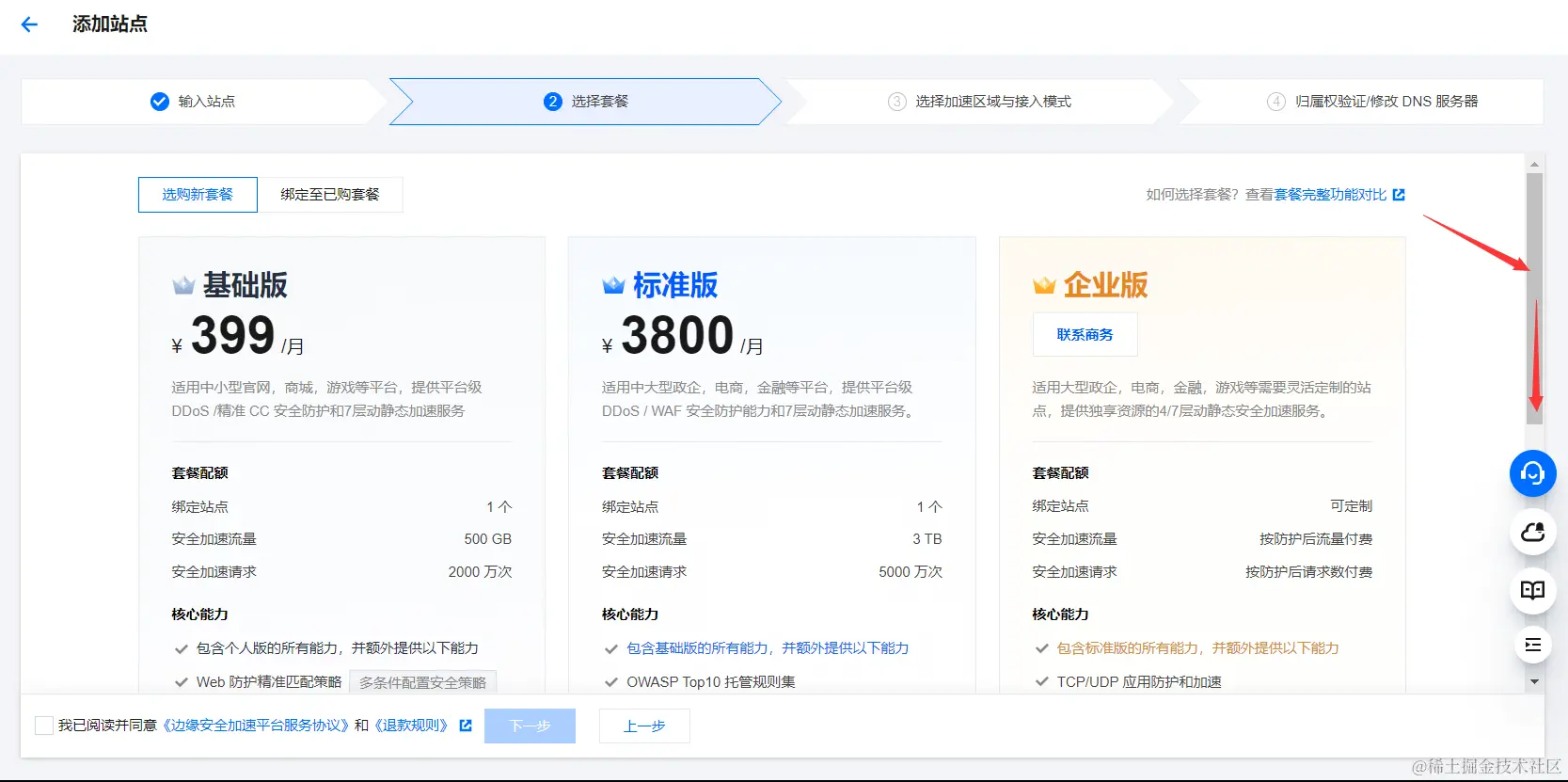Viewport: 1568px width, 782px height.
Task: Click checkmark beside 包含标准版的所有能力
Action: coord(1041,648)
